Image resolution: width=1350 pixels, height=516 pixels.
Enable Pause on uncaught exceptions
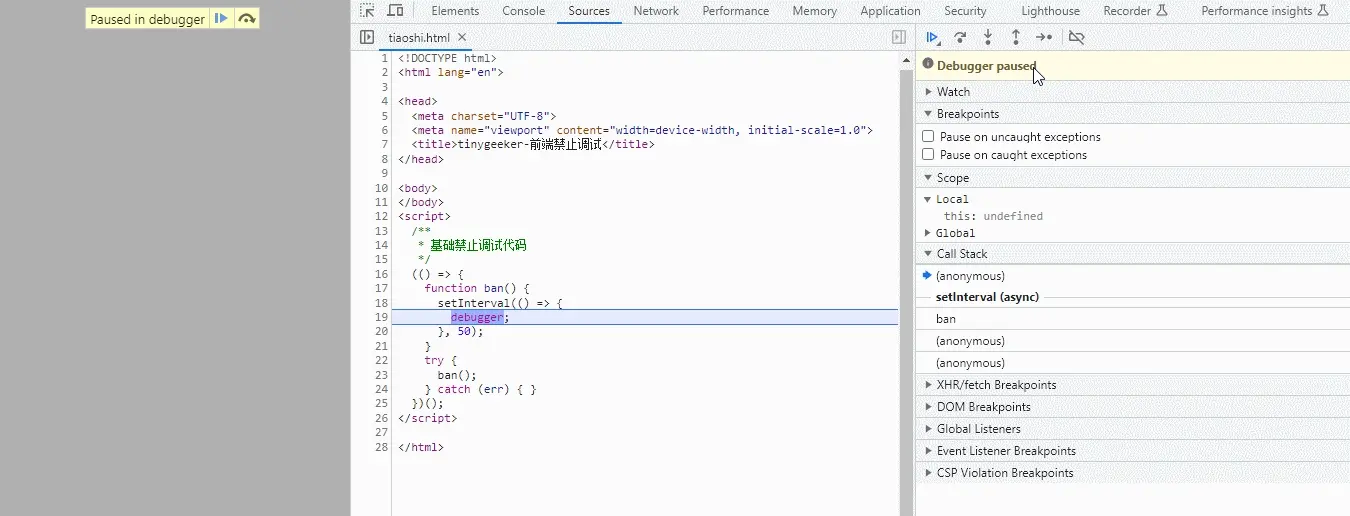[928, 137]
